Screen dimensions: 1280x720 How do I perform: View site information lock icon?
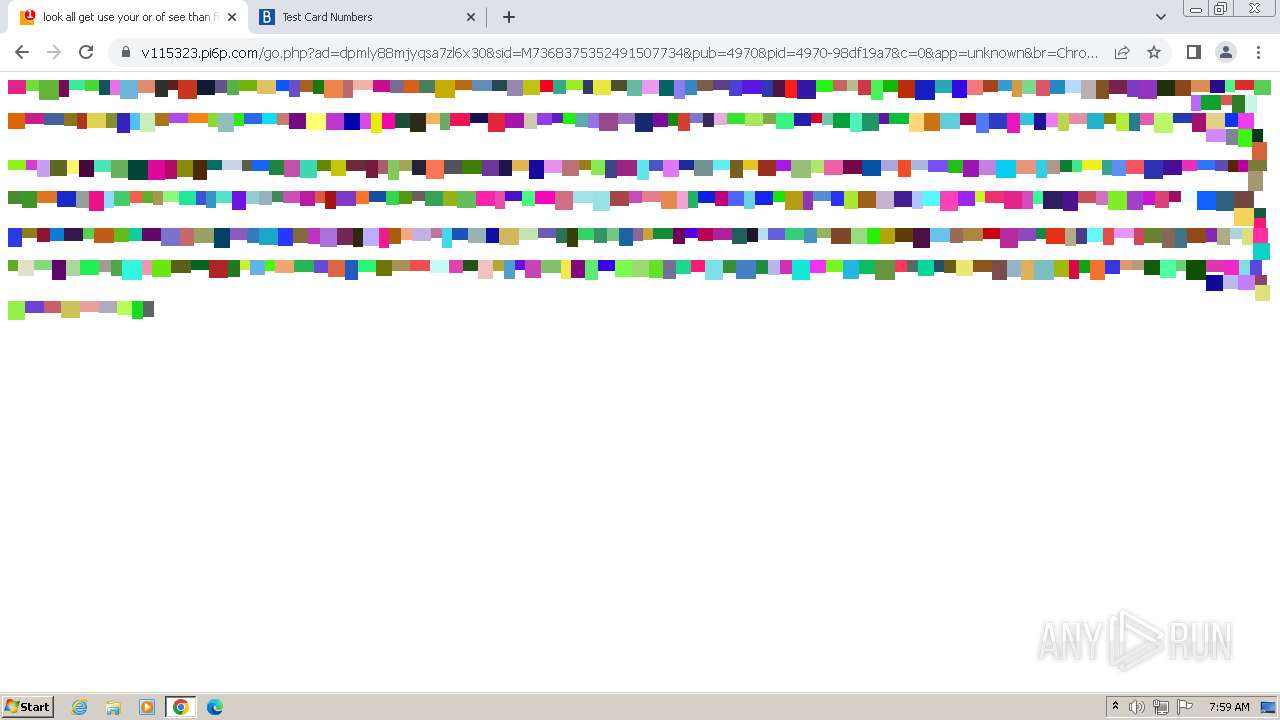tap(125, 52)
